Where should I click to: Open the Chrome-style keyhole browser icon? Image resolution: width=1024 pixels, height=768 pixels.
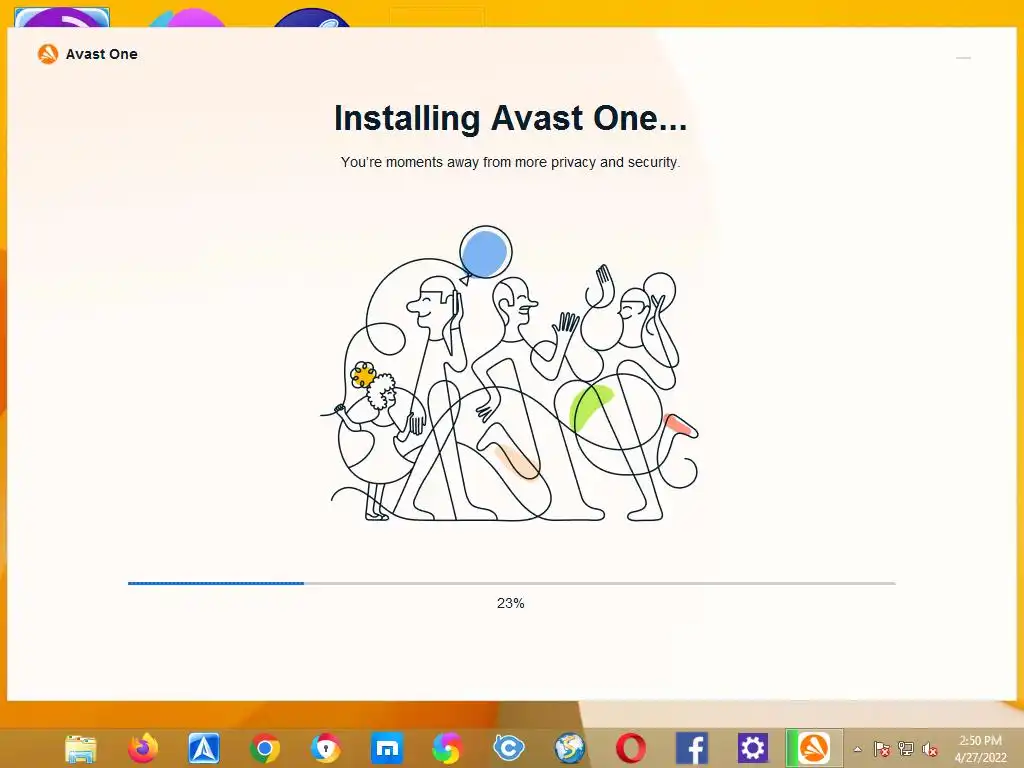pyautogui.click(x=325, y=748)
